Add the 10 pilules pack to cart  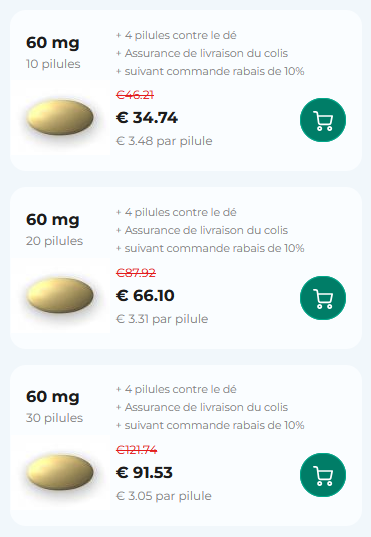coord(323,120)
